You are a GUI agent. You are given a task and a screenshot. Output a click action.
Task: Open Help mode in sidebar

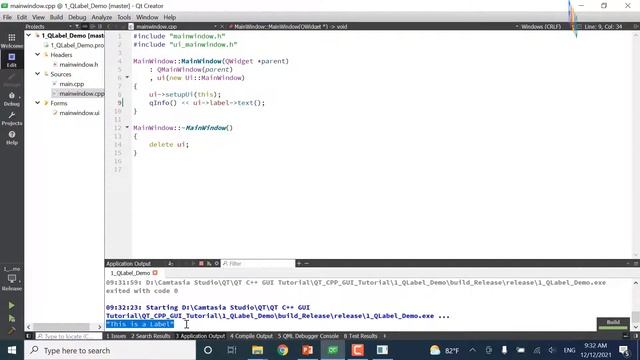click(x=12, y=138)
